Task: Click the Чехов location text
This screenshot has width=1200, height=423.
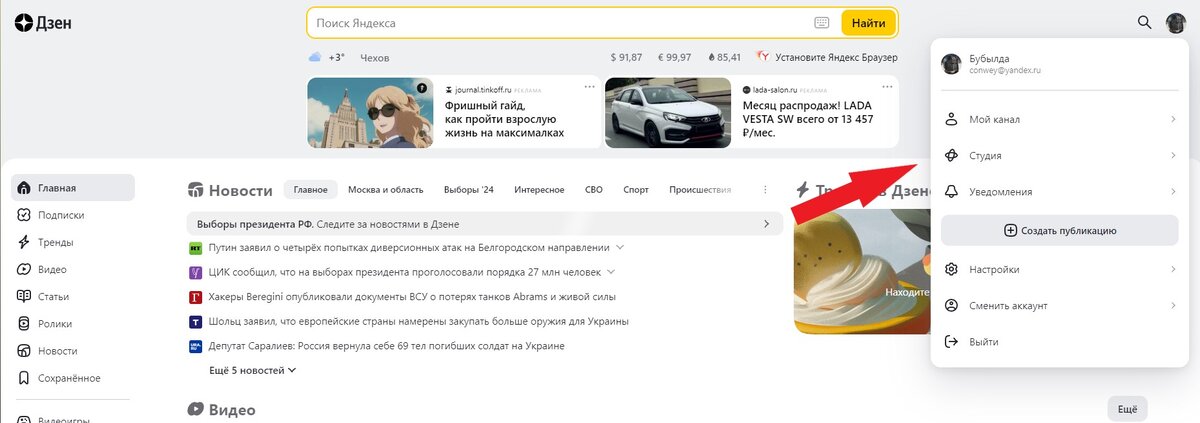Action: (x=374, y=58)
